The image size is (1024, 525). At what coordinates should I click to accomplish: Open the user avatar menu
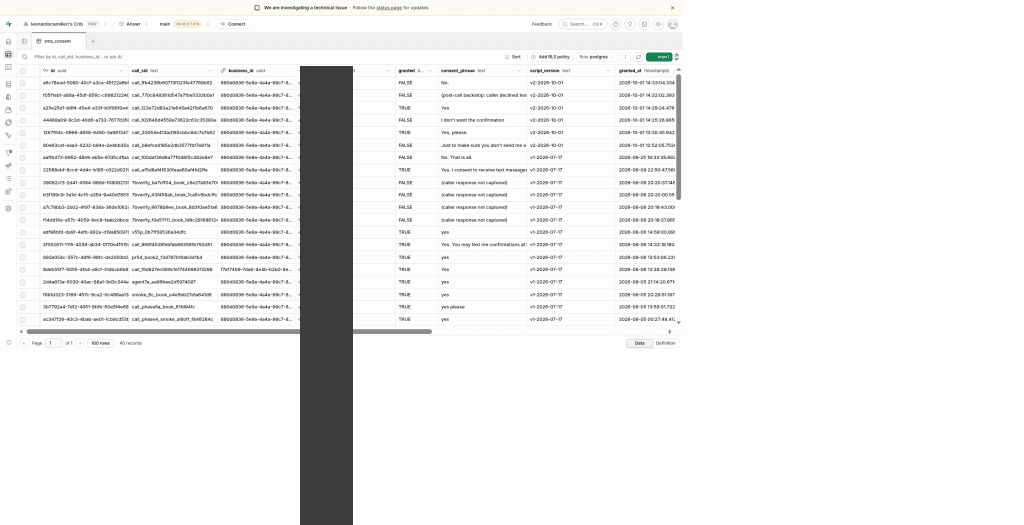tap(673, 24)
